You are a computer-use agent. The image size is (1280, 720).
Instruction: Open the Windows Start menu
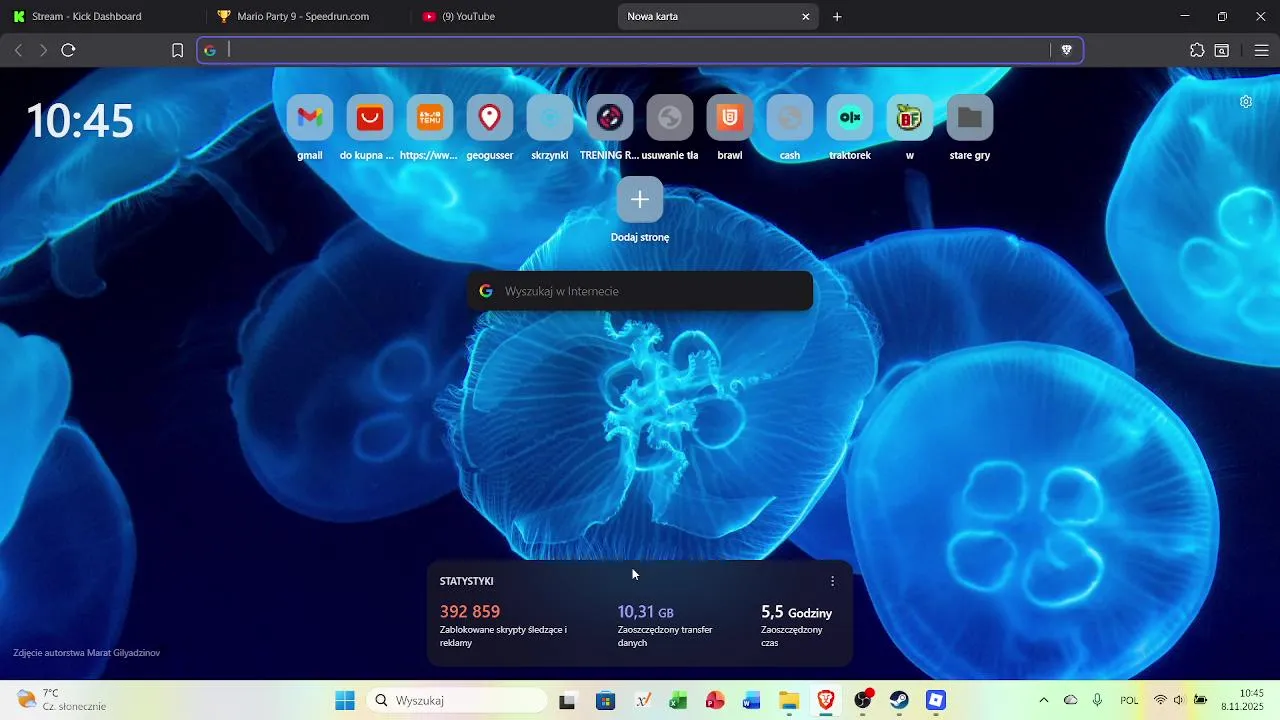(x=345, y=700)
